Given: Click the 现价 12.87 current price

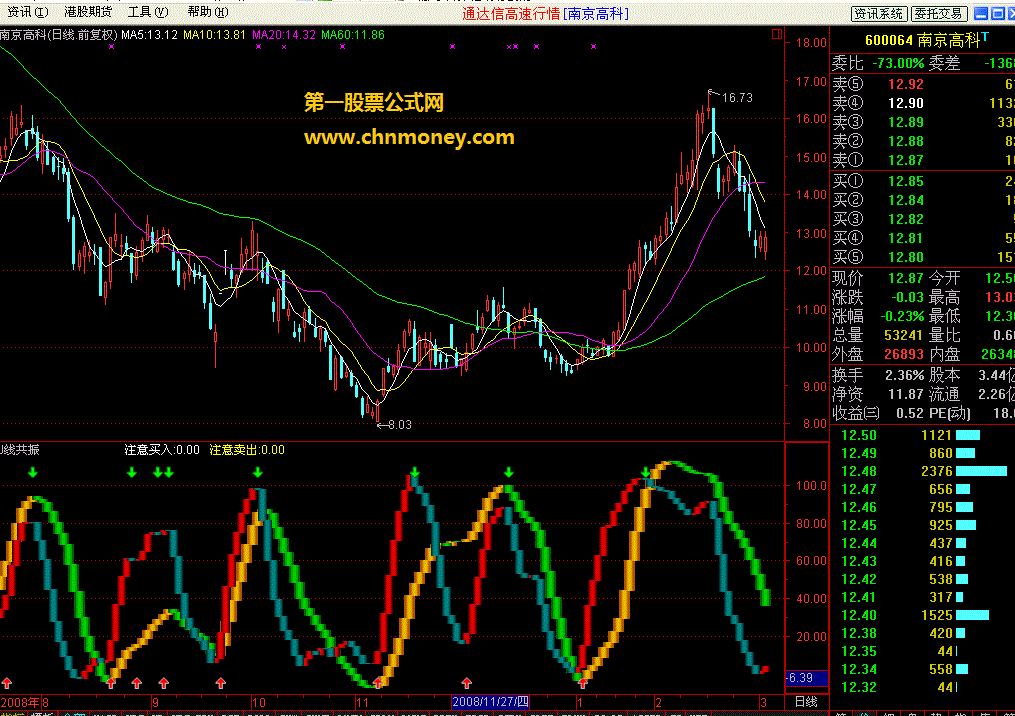Looking at the screenshot, I should tap(906, 278).
